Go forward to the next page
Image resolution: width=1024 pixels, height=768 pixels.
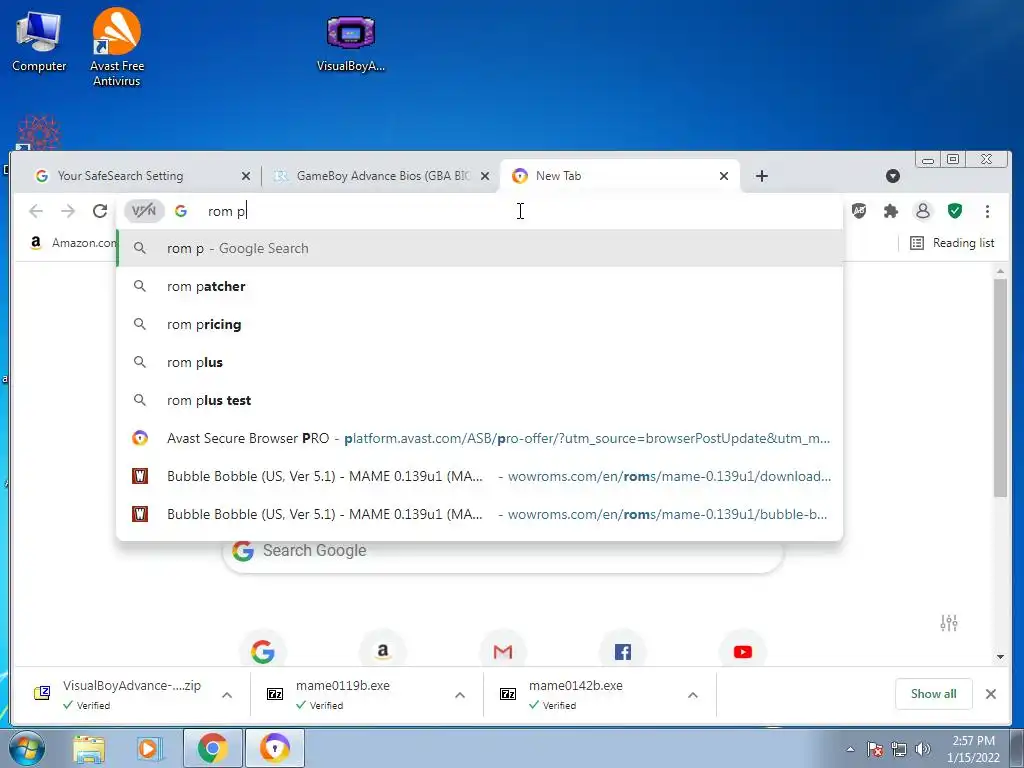point(68,211)
